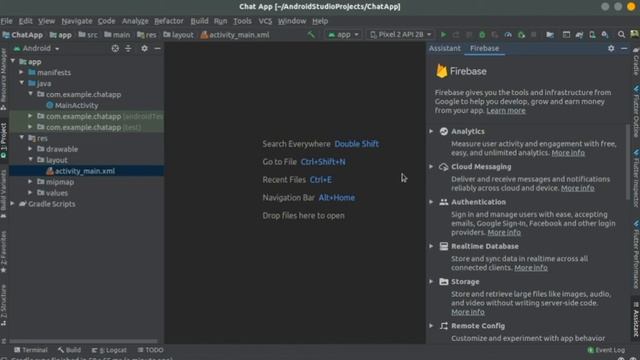Open the Navigate menu
Viewport: 640px width, 360px height.
pos(77,21)
